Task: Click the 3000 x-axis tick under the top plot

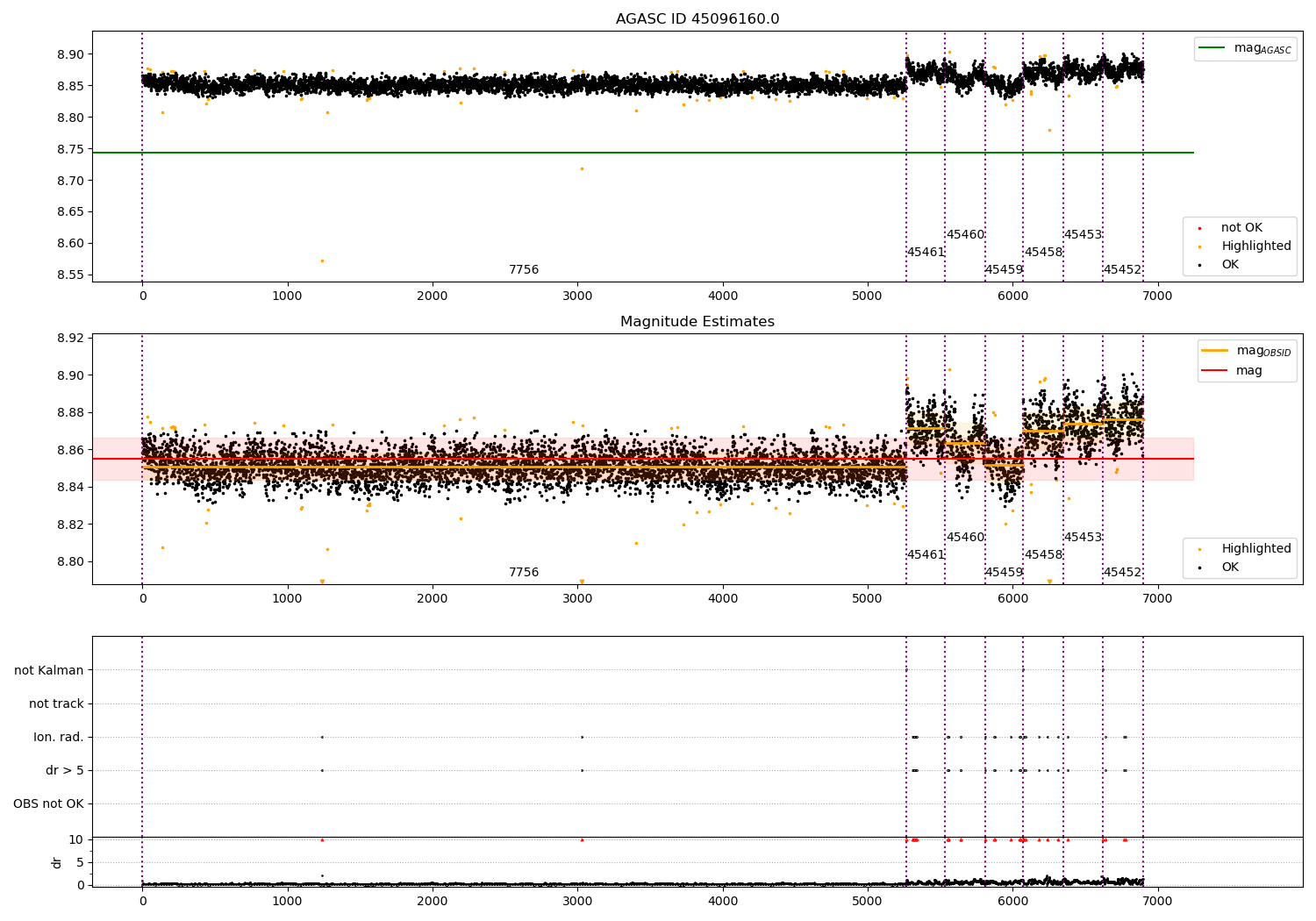Action: [x=577, y=296]
